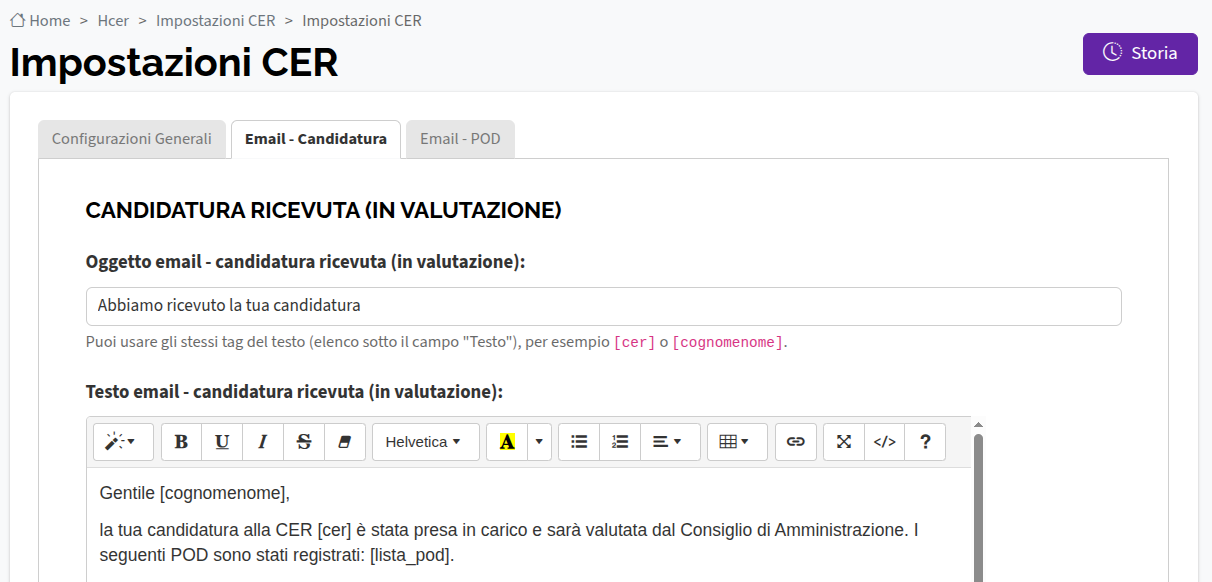Open the editor help dialog
Viewport: 1212px width, 582px height.
point(925,442)
